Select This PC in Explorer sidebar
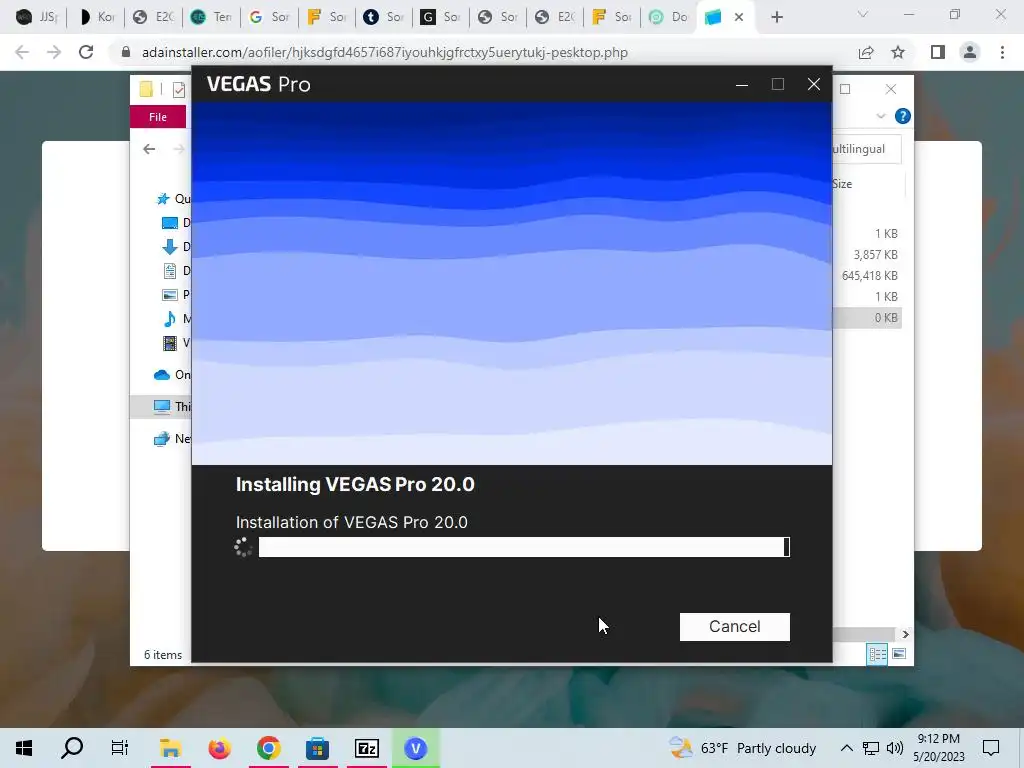Screen dimensions: 1024x768 [162, 406]
